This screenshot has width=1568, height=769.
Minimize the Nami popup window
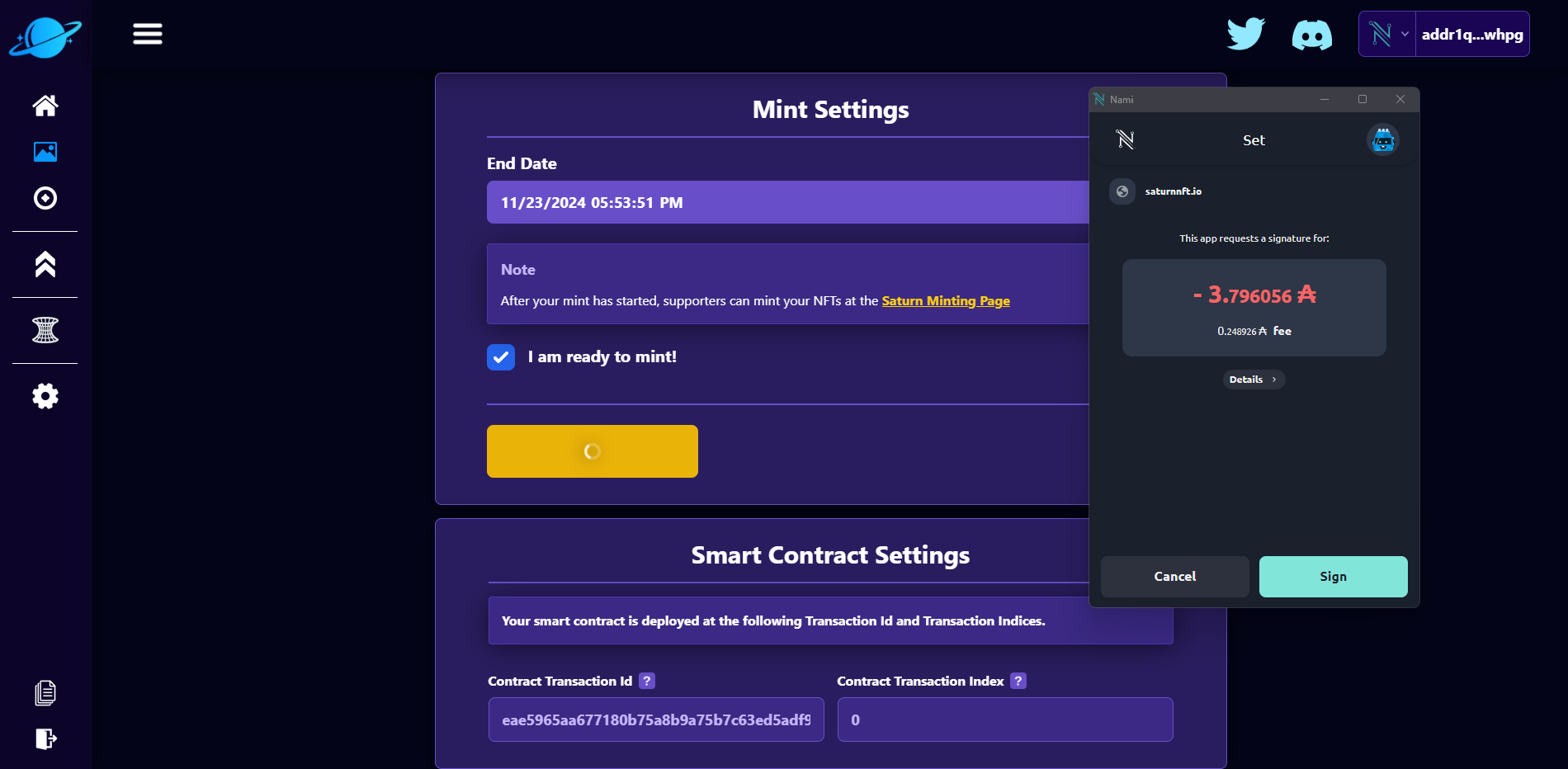pyautogui.click(x=1325, y=99)
